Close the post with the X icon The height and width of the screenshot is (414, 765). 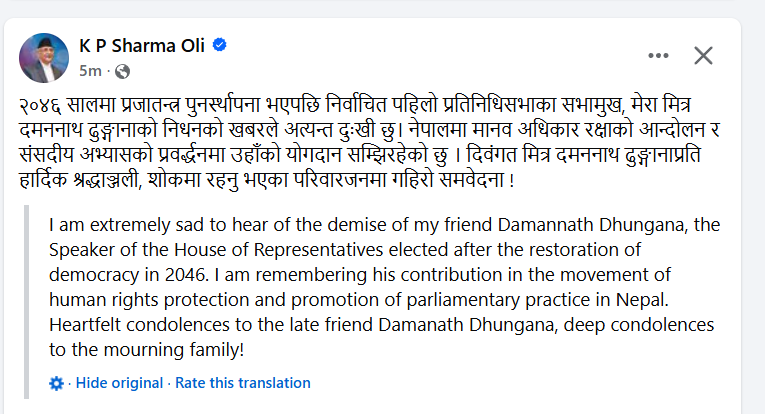click(x=704, y=56)
